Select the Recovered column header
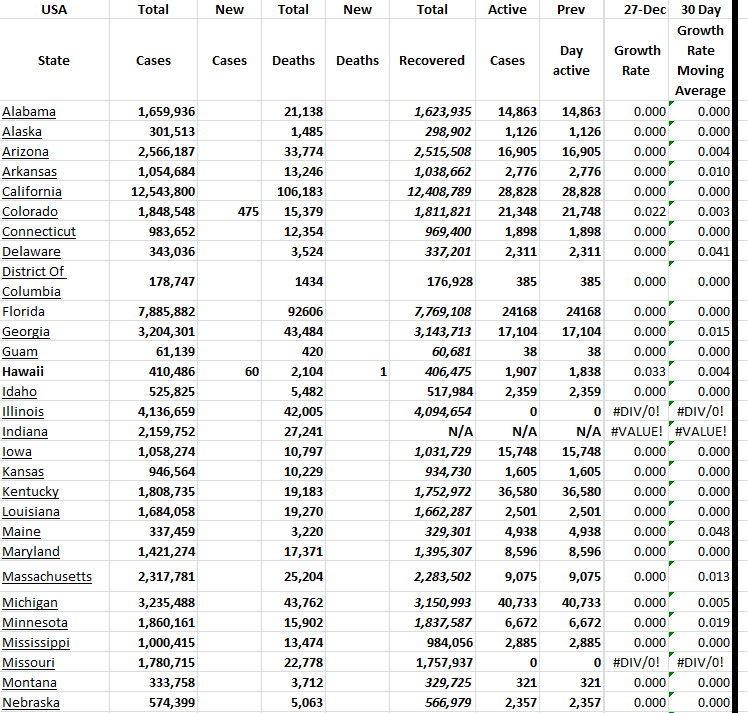 coord(432,61)
